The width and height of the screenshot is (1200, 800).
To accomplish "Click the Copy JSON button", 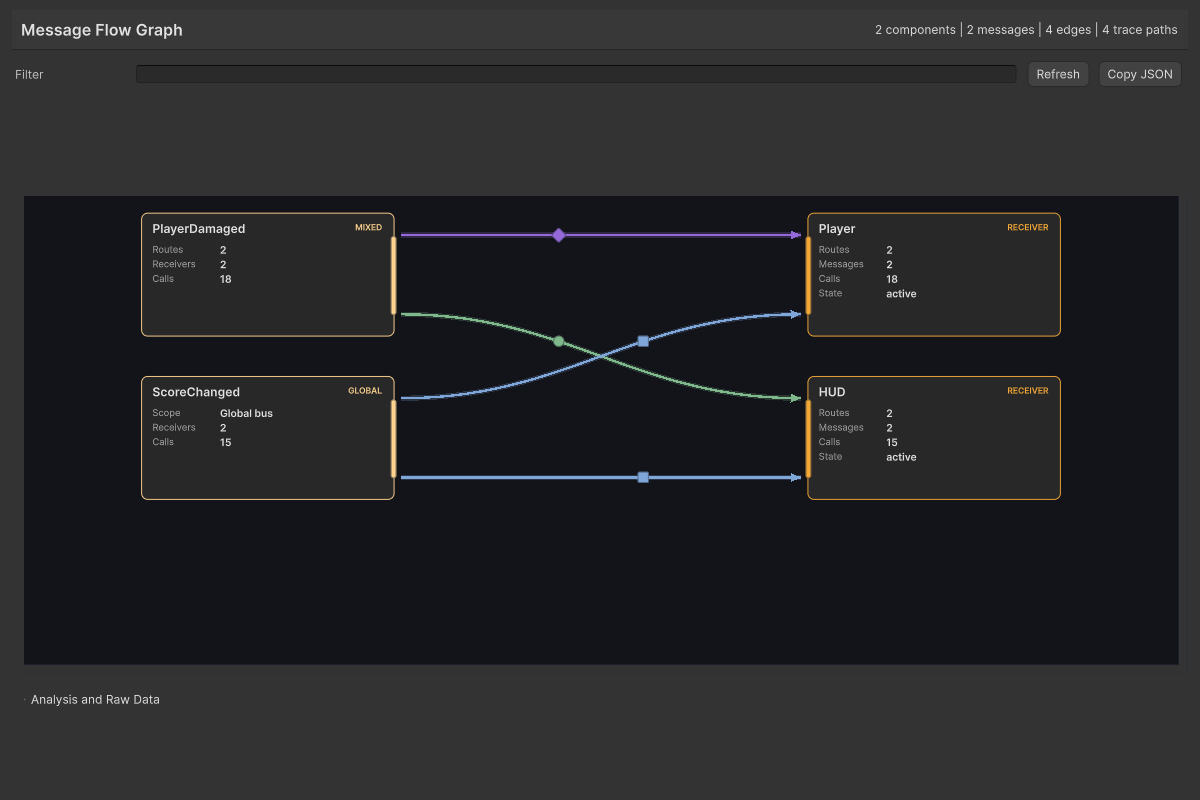I will [1140, 74].
